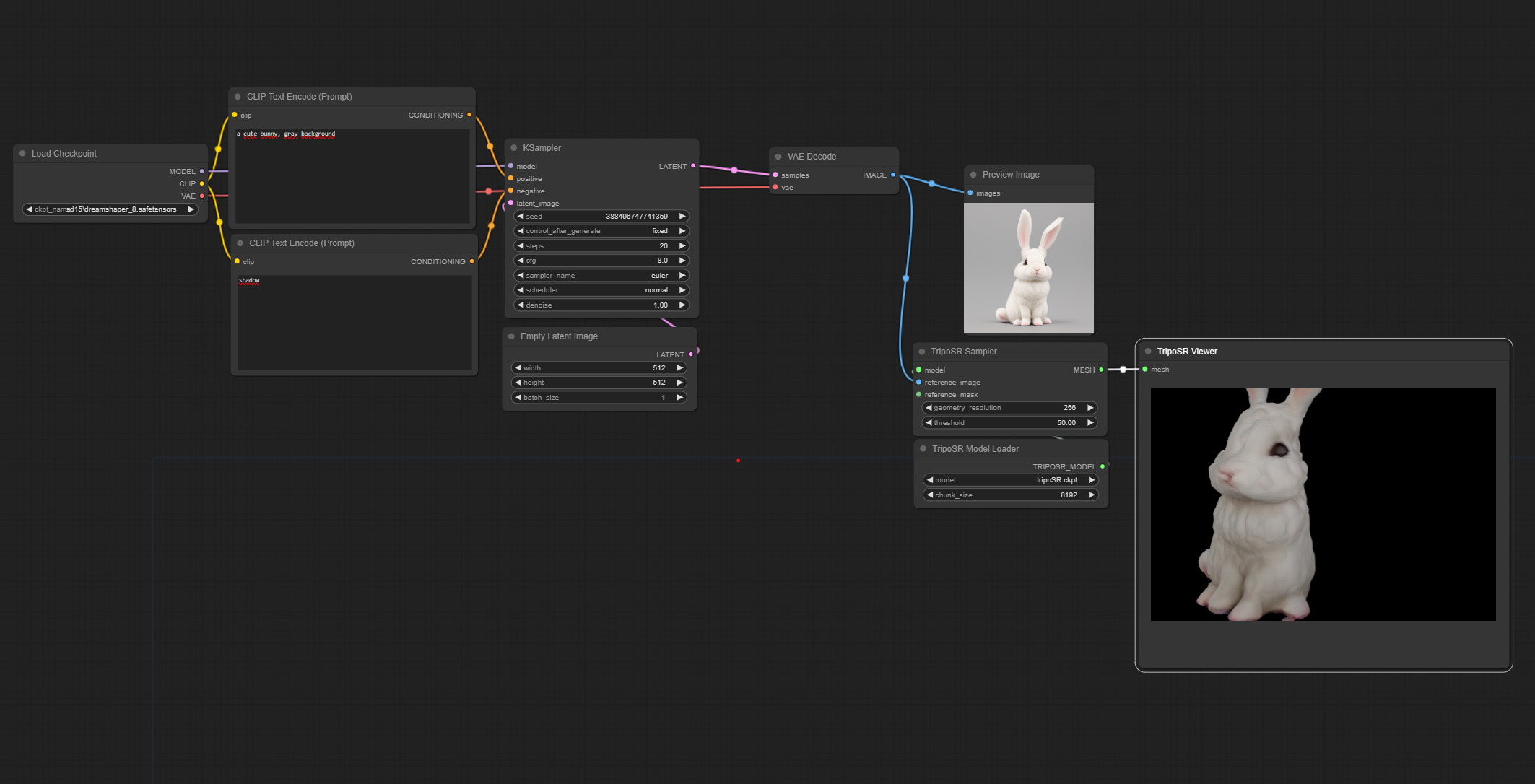Viewport: 1535px width, 784px height.
Task: Click the TRIPOSR_MODEL output socket
Action: click(1103, 467)
